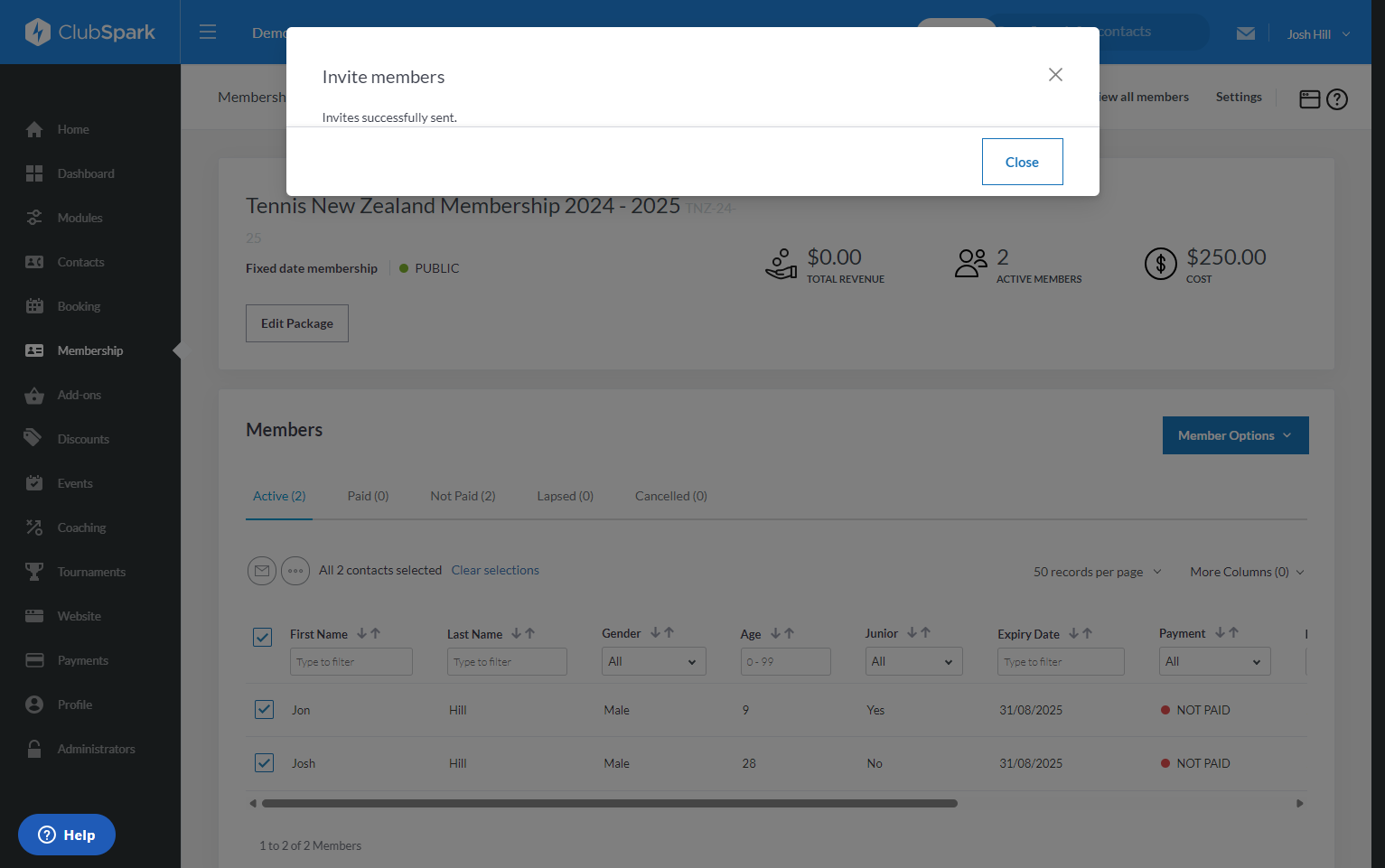Open the help question mark icon

tap(1337, 99)
